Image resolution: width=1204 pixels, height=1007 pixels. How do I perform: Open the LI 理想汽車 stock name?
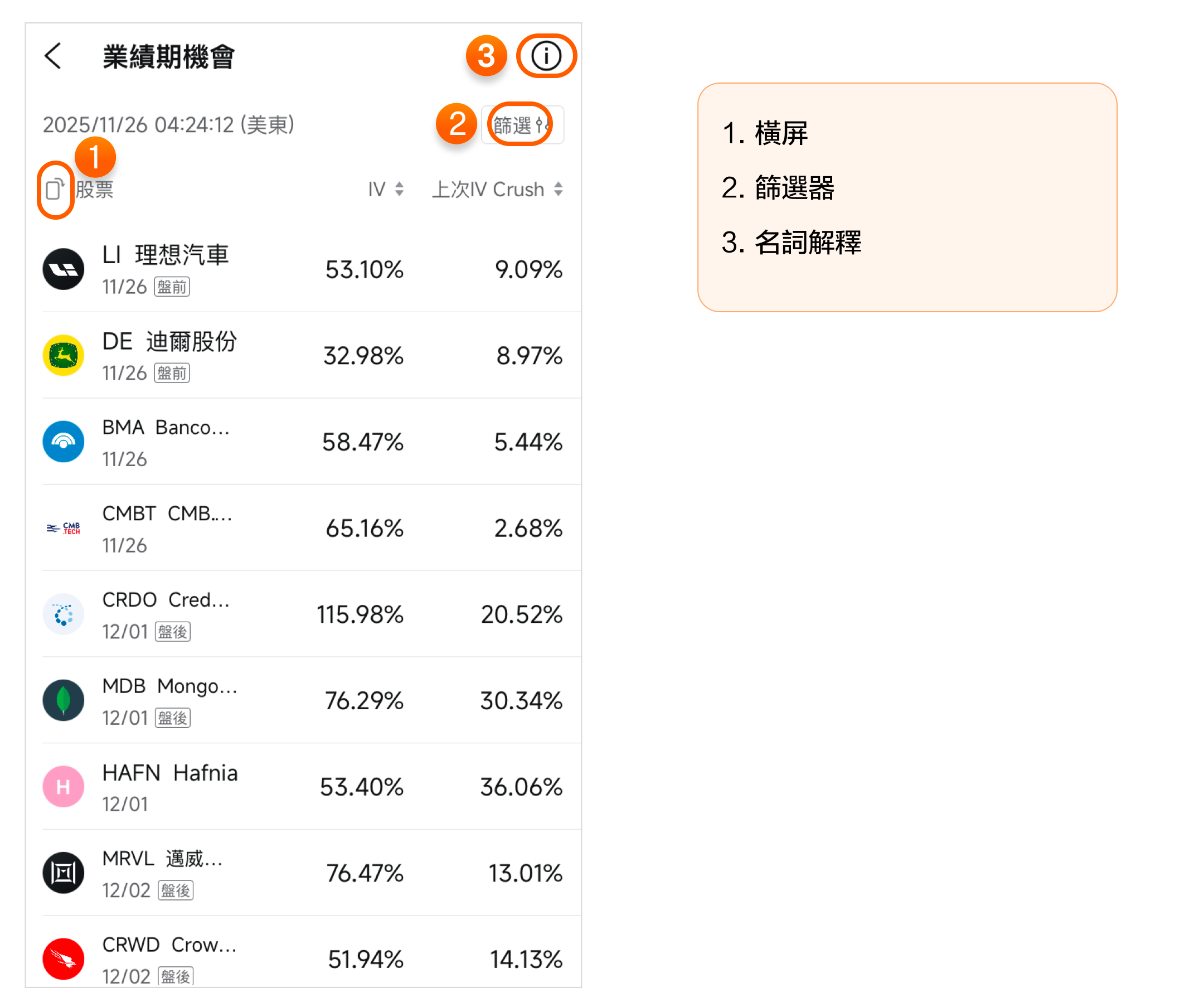(166, 255)
